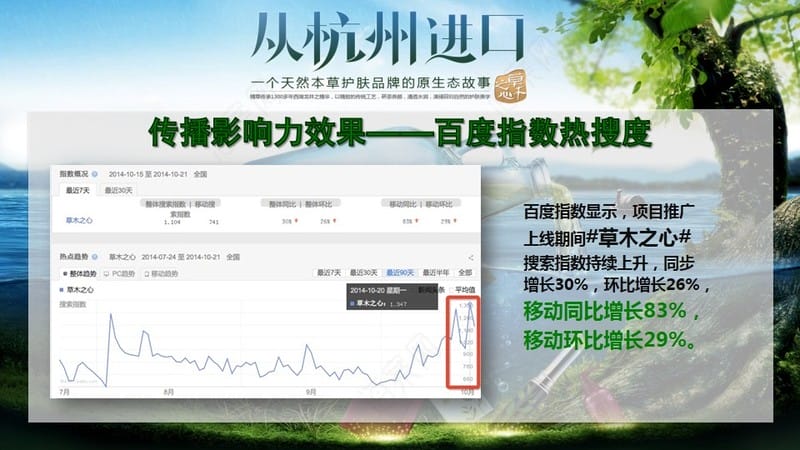Click the 整体搜索指数 | 移动搜索指数 column header
800x450 pixels.
180,209
